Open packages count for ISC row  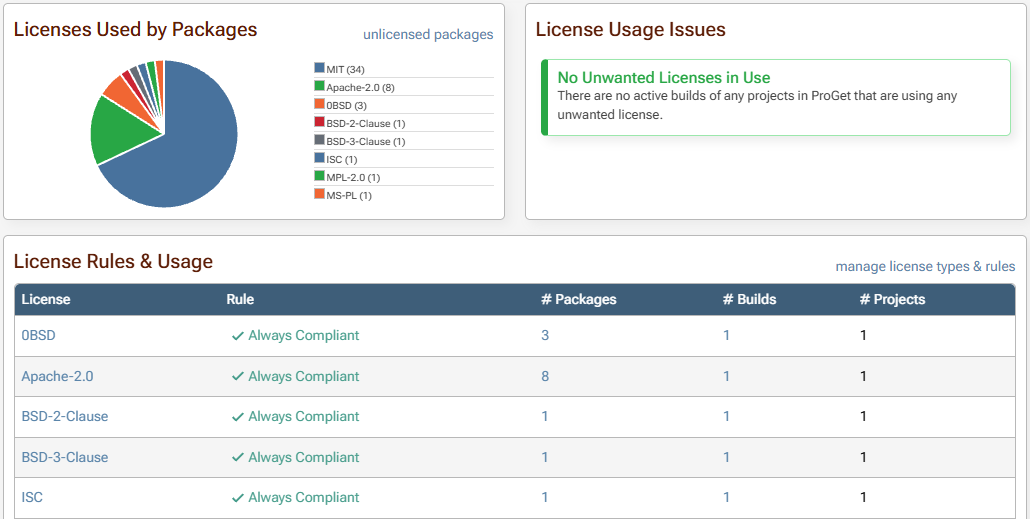545,497
